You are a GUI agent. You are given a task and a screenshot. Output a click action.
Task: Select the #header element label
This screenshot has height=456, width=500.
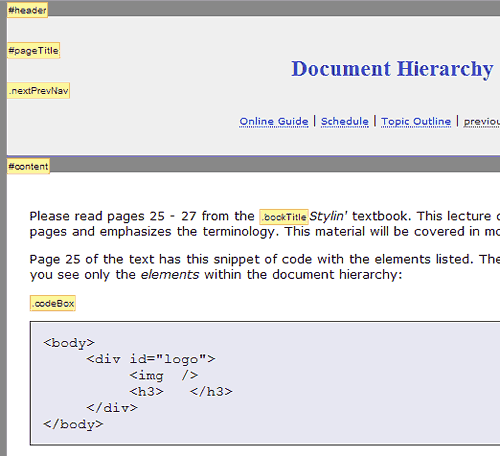tap(27, 10)
